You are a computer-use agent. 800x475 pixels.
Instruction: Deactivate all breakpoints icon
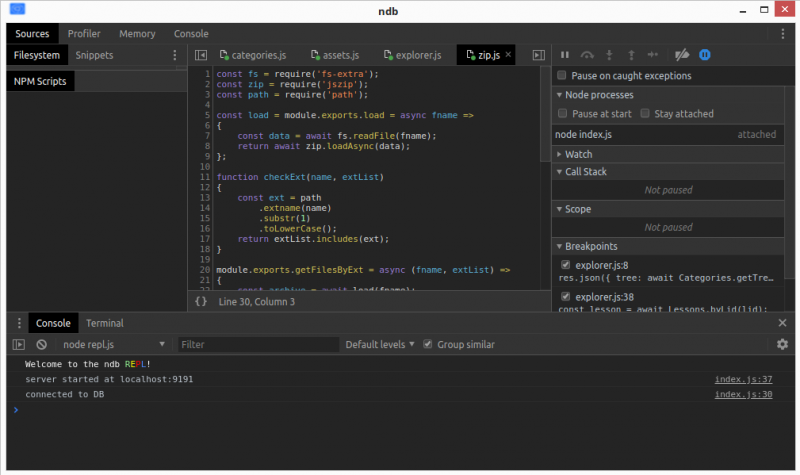click(683, 55)
